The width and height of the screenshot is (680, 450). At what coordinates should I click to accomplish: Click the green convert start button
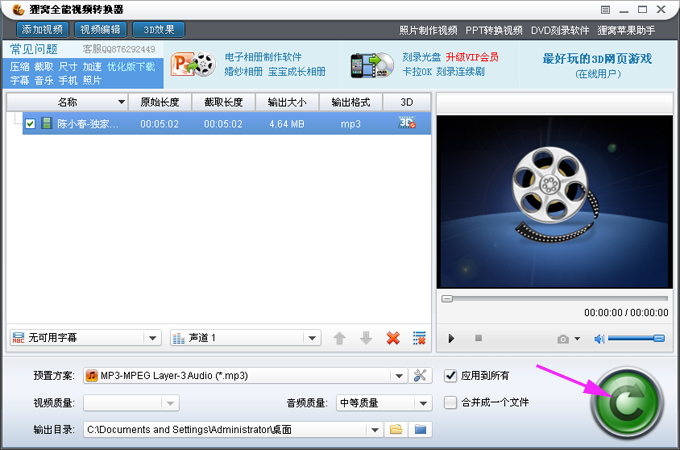(626, 403)
